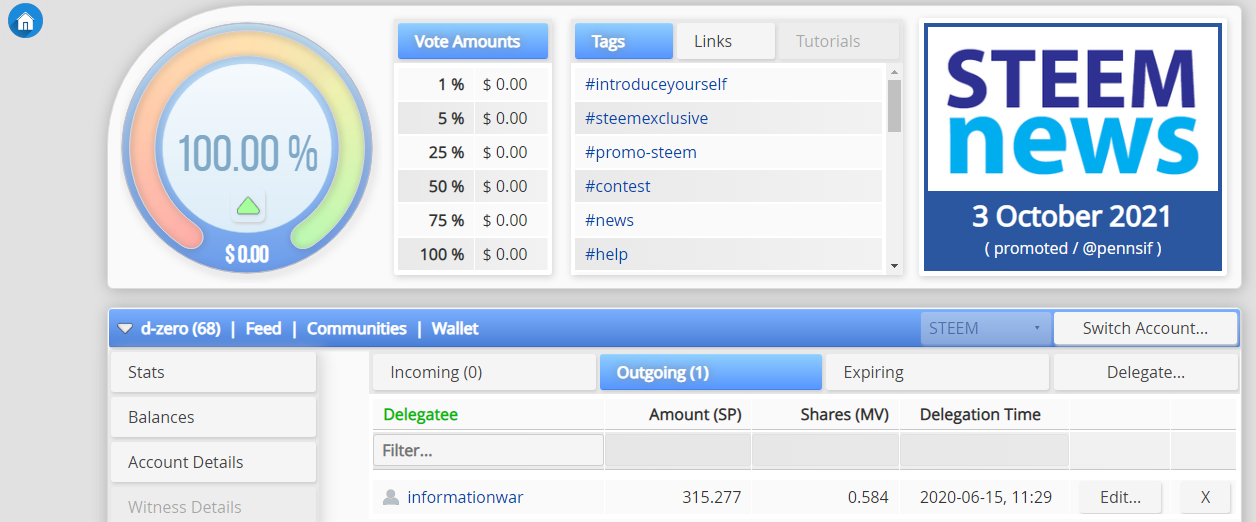
Task: Click the empty filter box under Delegation Time
Action: click(983, 450)
